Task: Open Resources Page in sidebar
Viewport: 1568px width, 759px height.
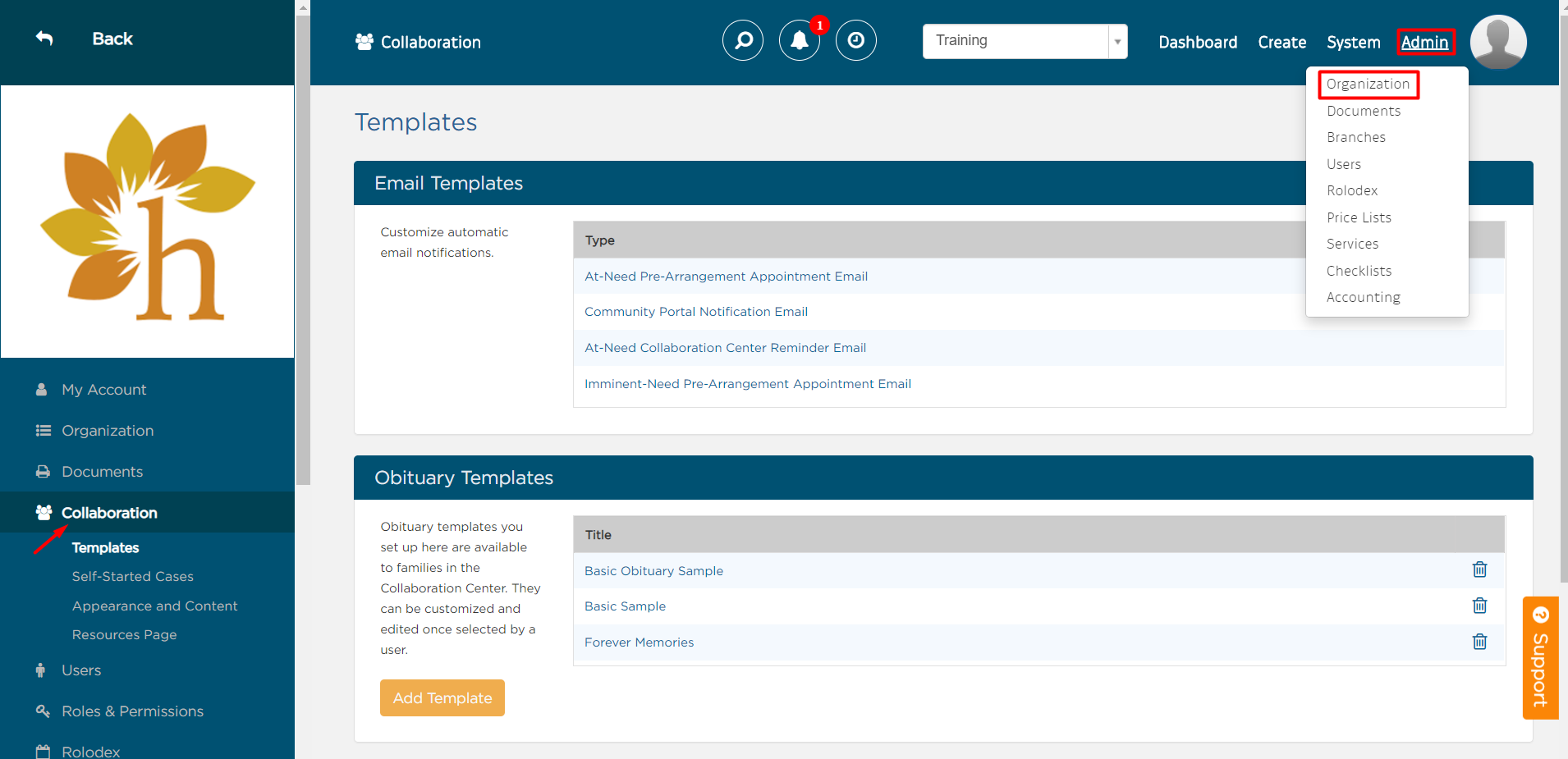Action: pos(124,635)
